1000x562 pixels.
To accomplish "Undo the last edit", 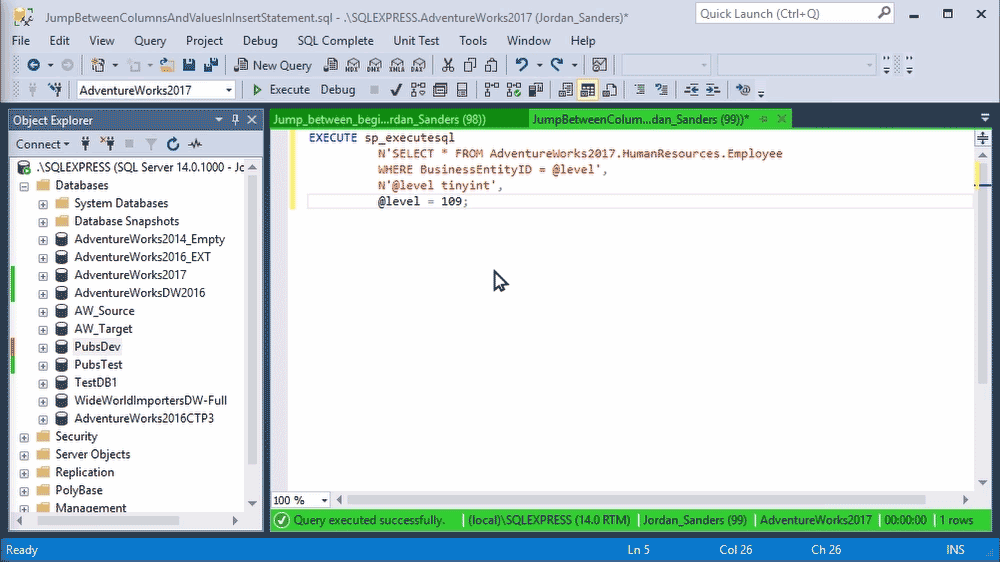I will pos(522,65).
